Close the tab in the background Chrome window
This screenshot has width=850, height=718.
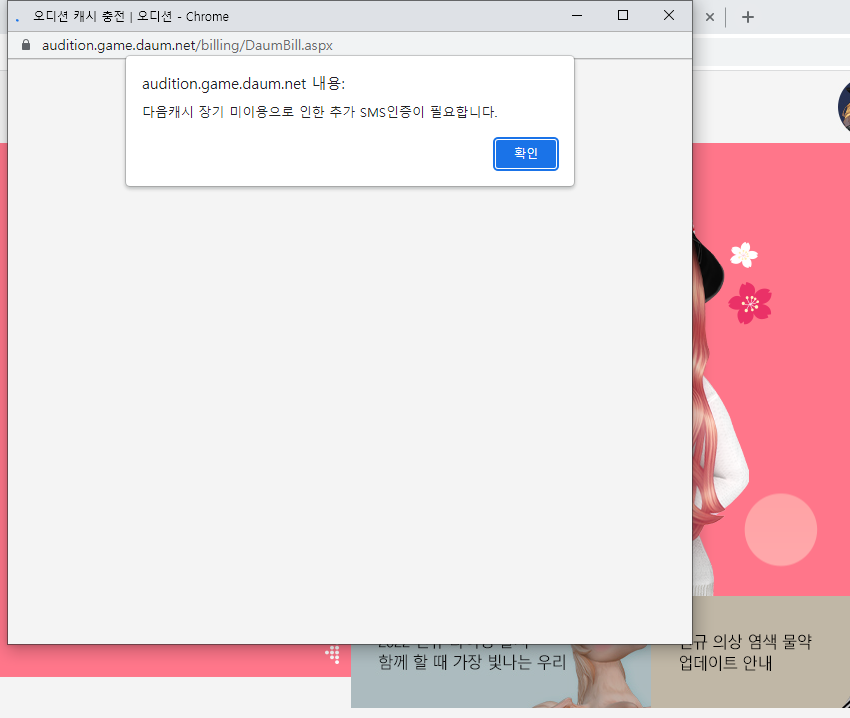710,17
